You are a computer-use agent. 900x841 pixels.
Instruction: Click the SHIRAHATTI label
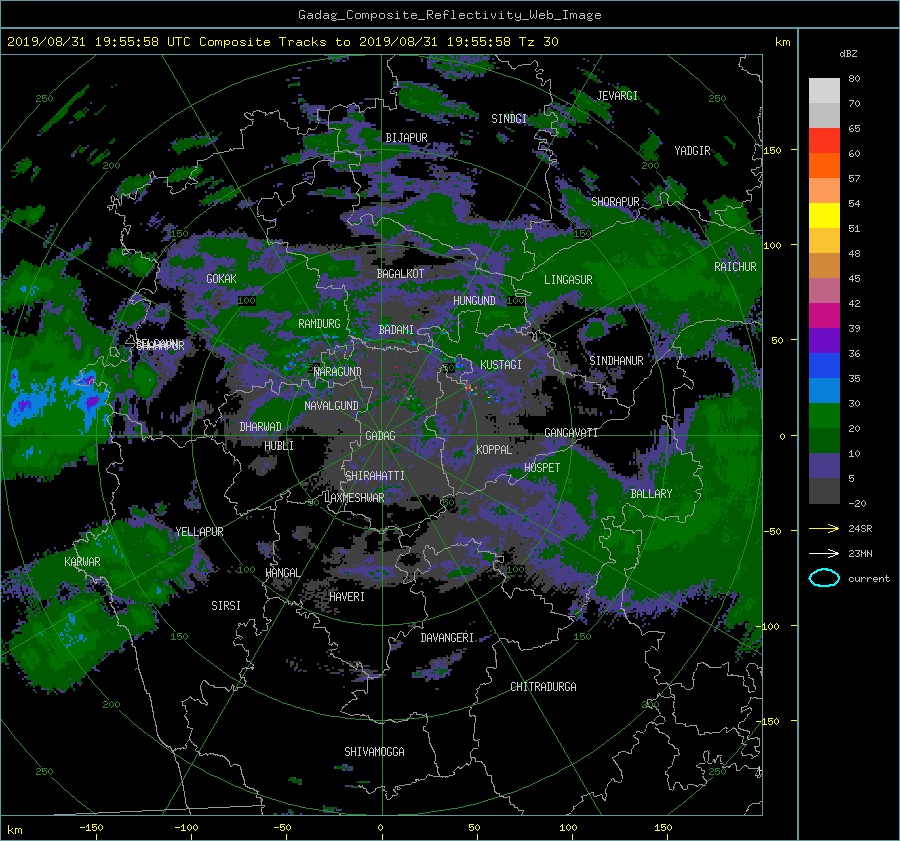pyautogui.click(x=375, y=476)
